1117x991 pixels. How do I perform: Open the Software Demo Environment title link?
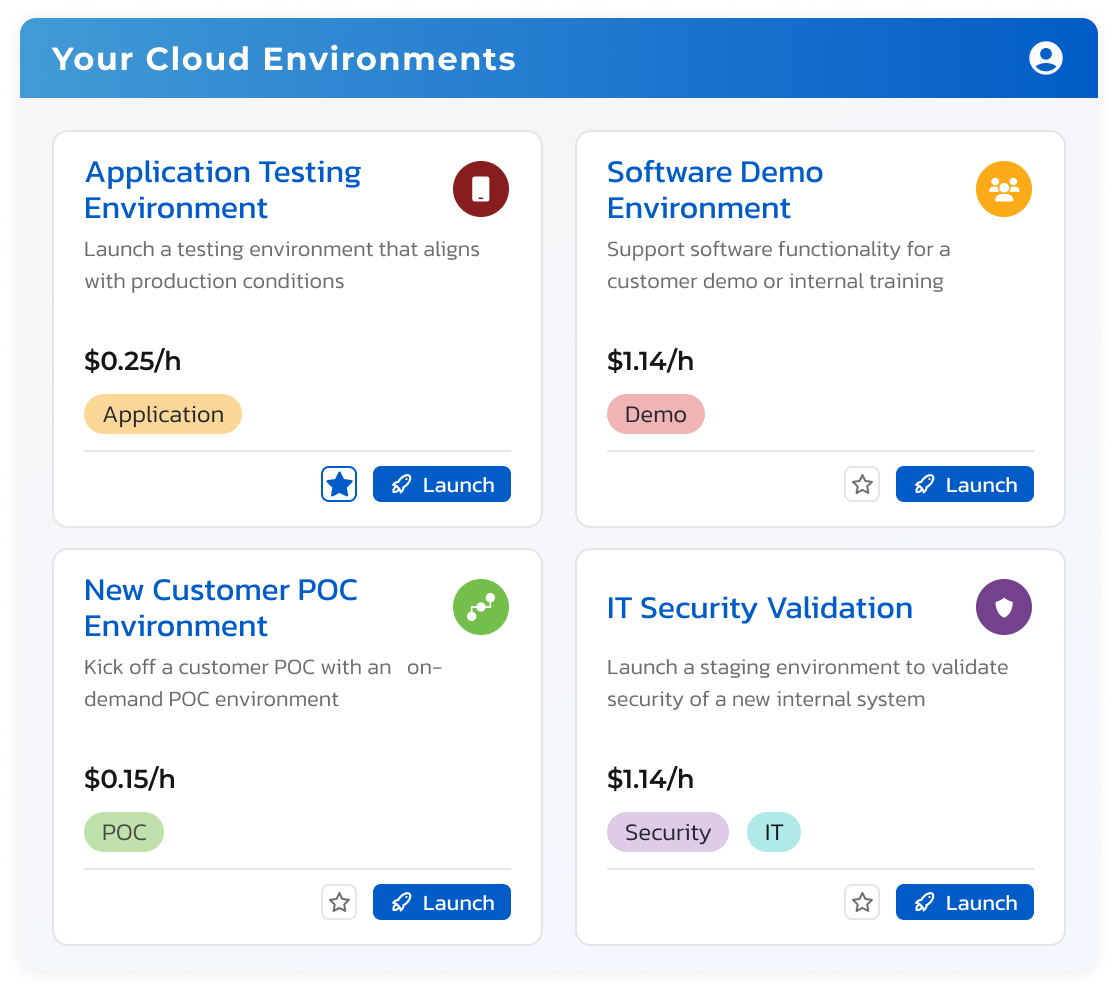[715, 190]
